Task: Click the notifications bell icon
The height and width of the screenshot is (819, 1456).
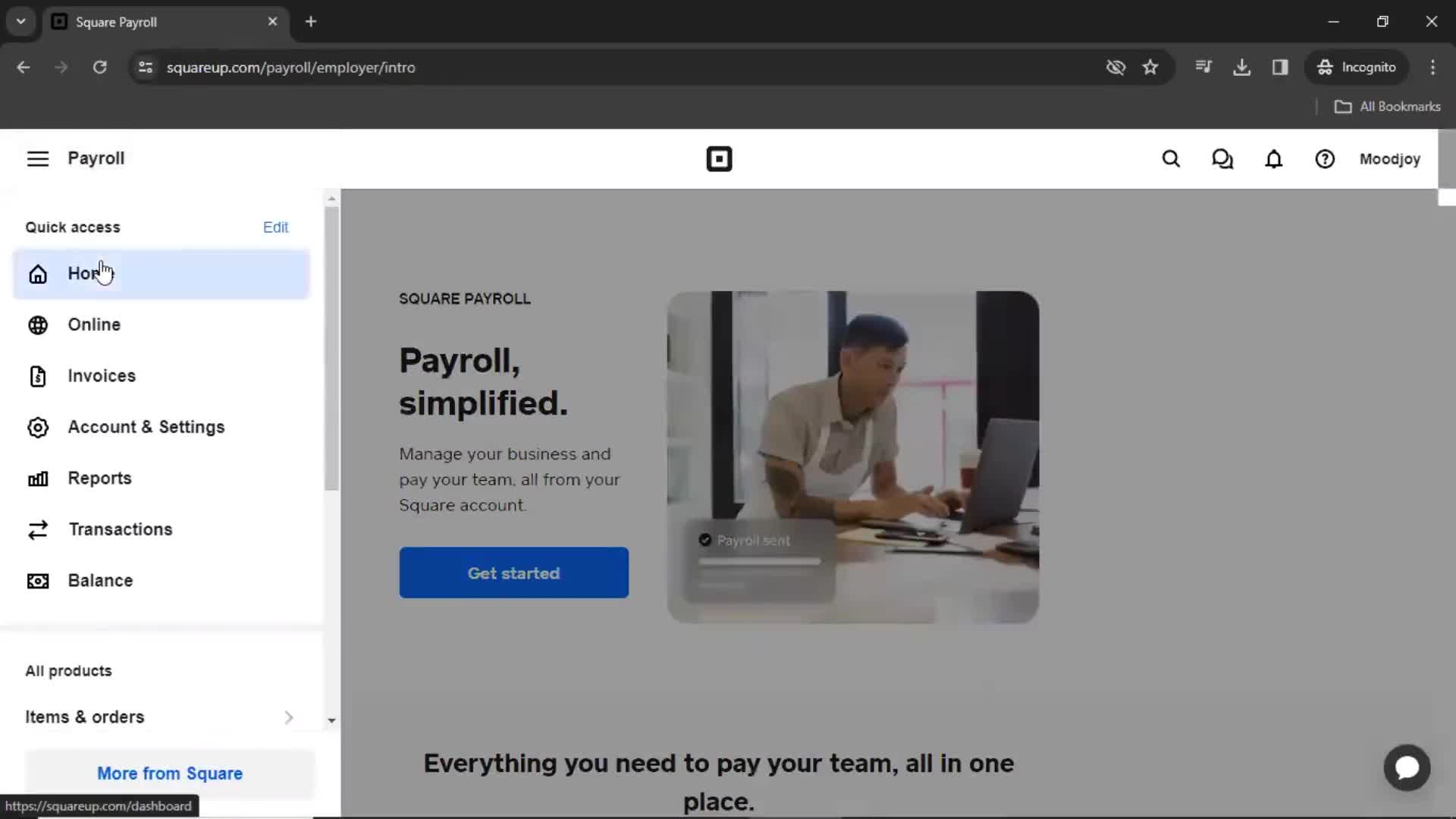Action: click(x=1274, y=159)
